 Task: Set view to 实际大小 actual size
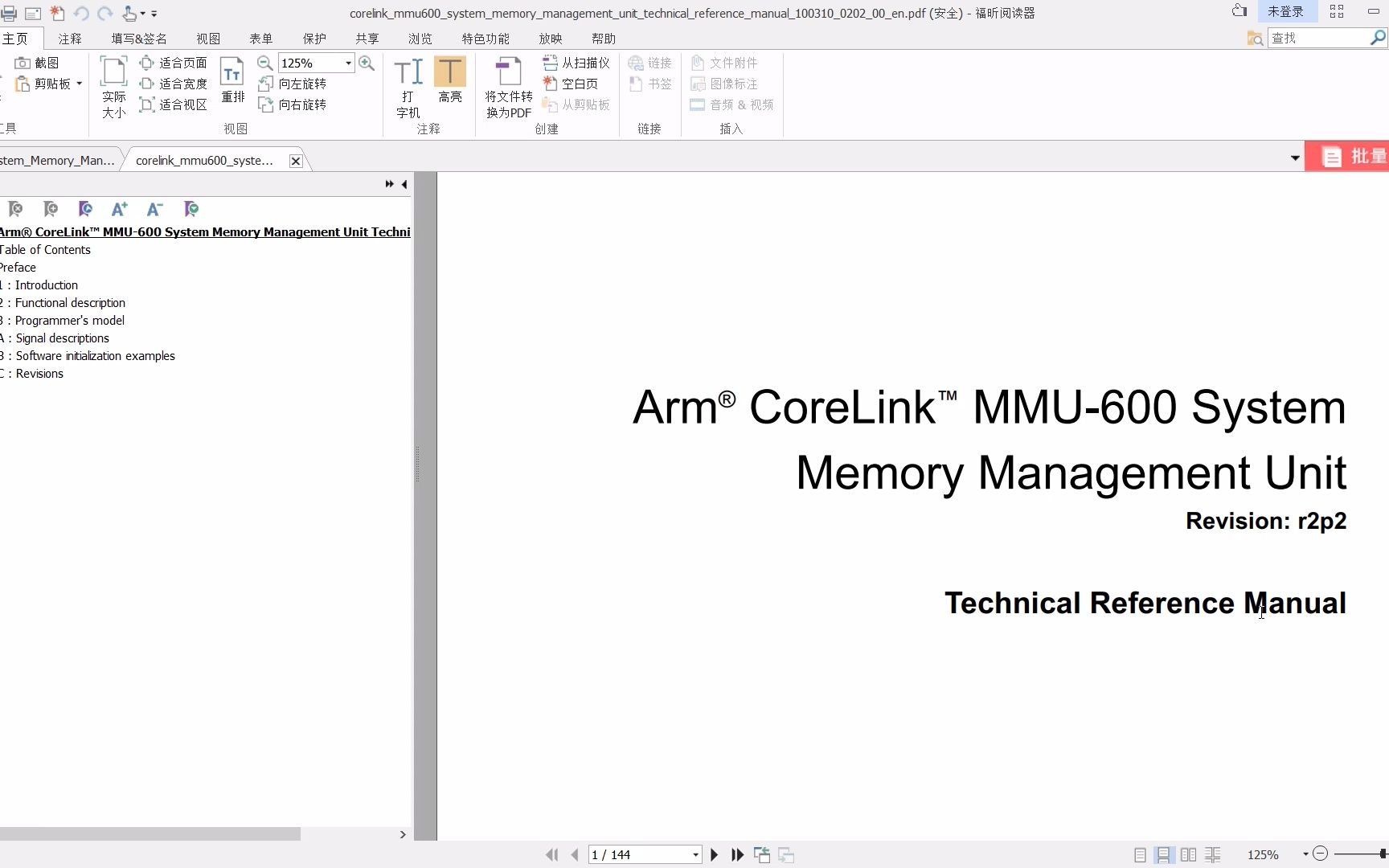pos(113,87)
